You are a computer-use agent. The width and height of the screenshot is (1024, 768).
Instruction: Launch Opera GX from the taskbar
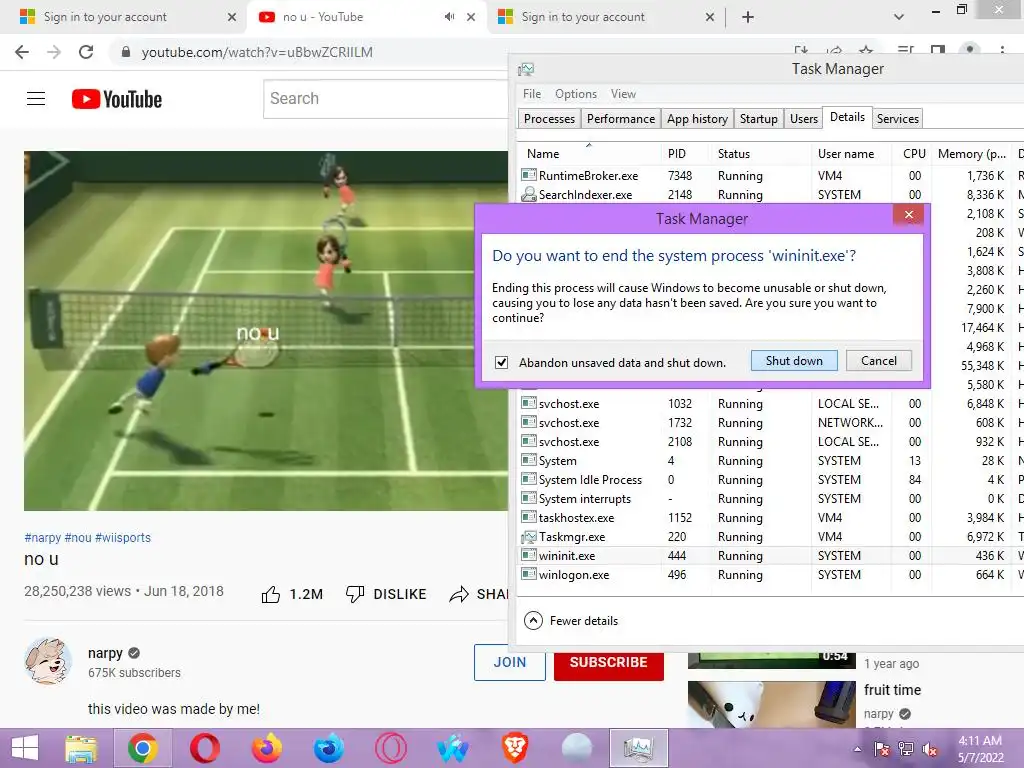(x=391, y=748)
